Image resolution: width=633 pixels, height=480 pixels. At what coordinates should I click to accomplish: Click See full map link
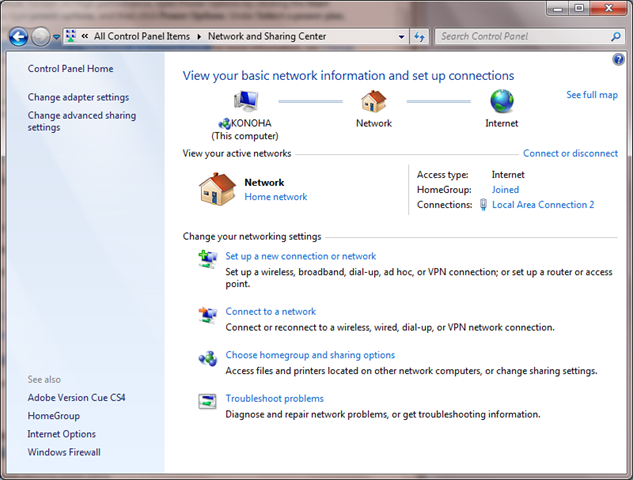pos(592,95)
